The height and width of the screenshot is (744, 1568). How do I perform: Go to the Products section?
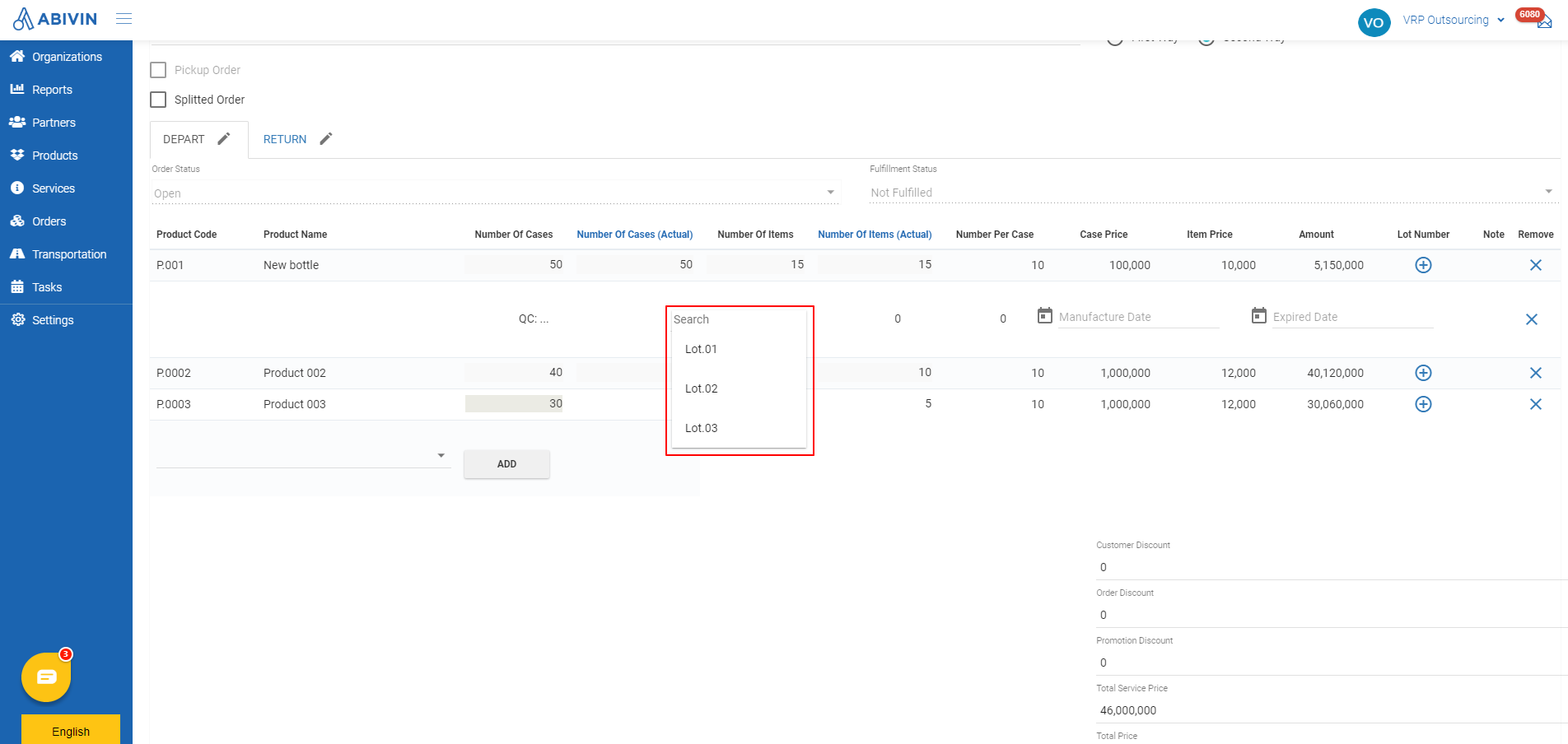click(x=66, y=156)
